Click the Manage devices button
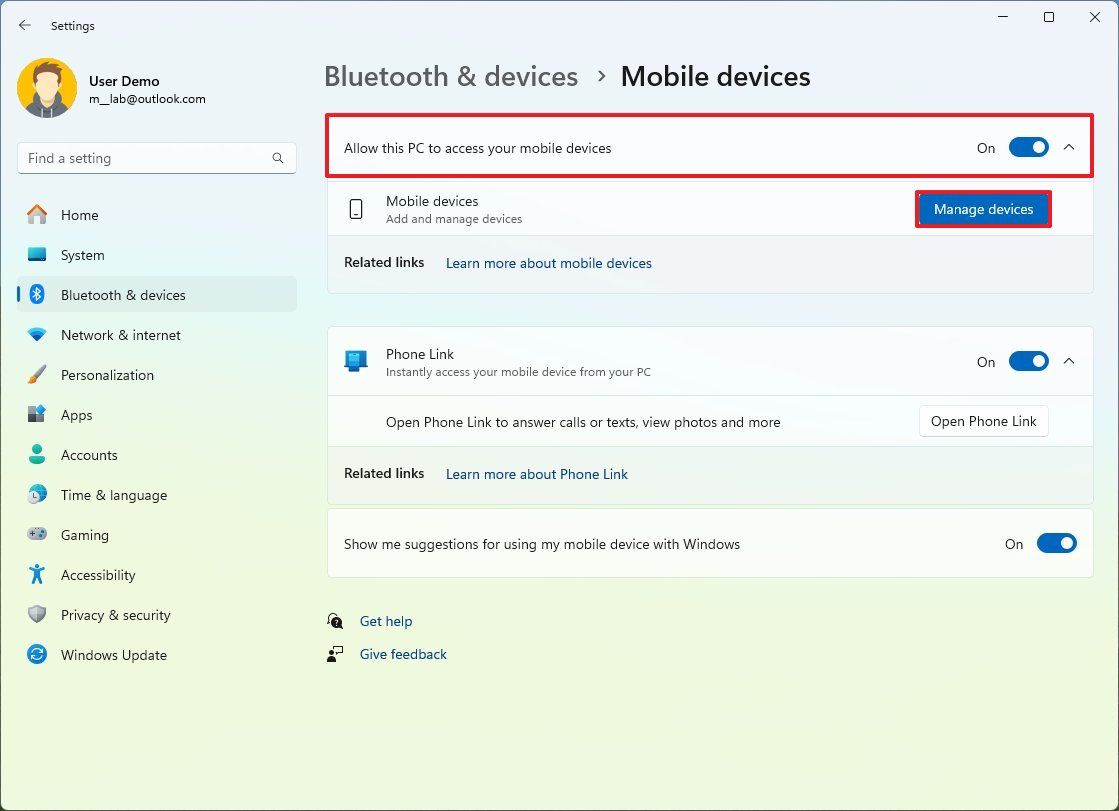 tap(983, 209)
